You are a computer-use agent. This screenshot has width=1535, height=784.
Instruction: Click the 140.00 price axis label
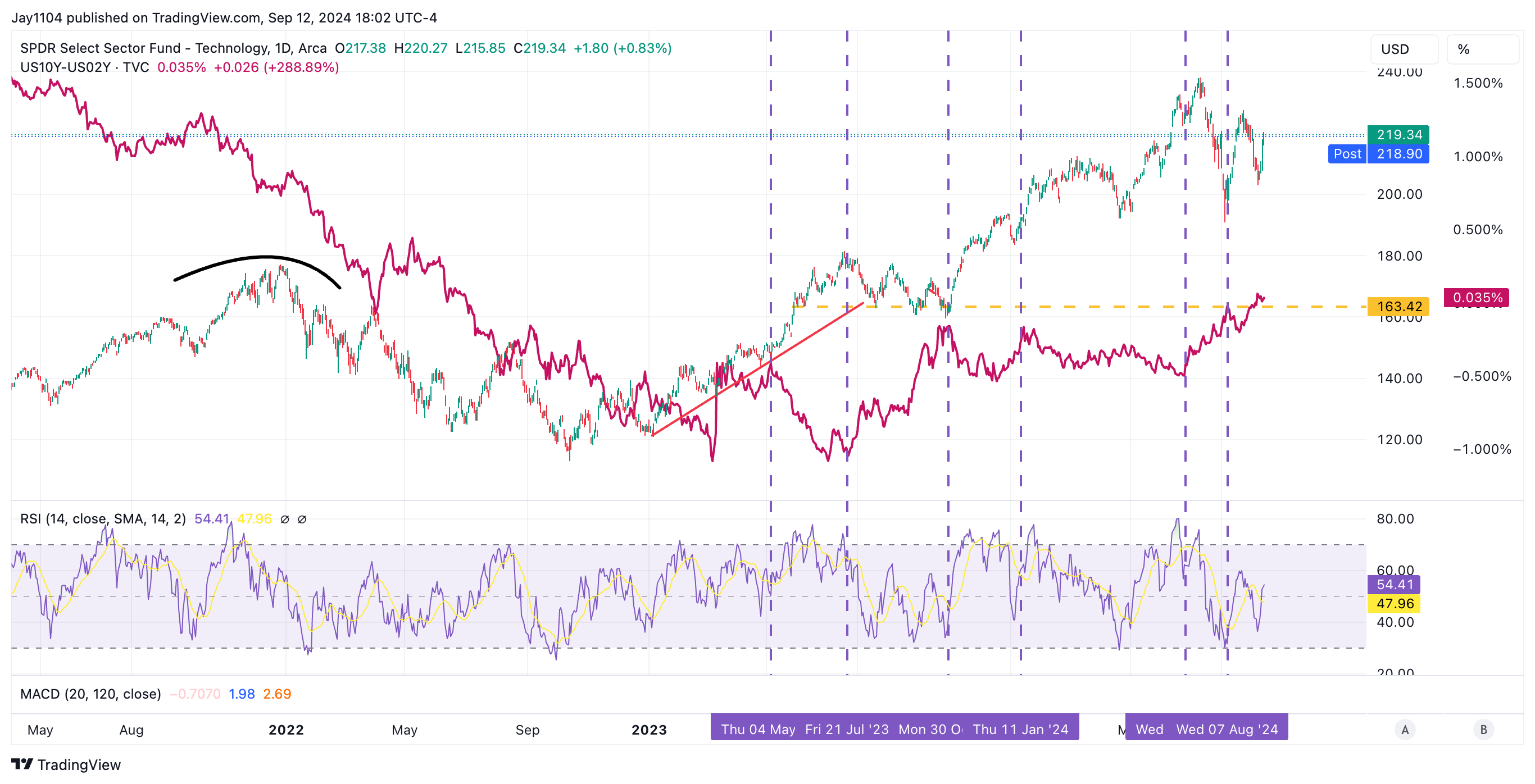(x=1399, y=379)
